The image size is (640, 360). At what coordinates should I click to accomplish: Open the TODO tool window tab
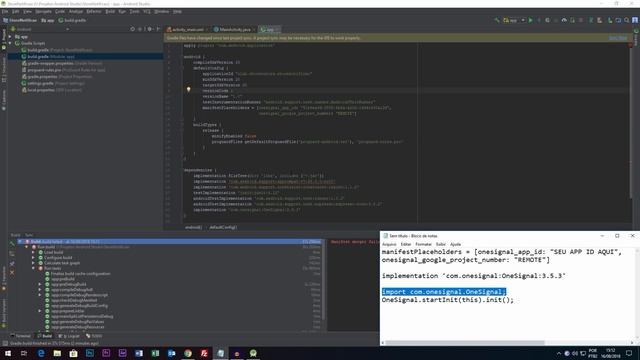94,336
